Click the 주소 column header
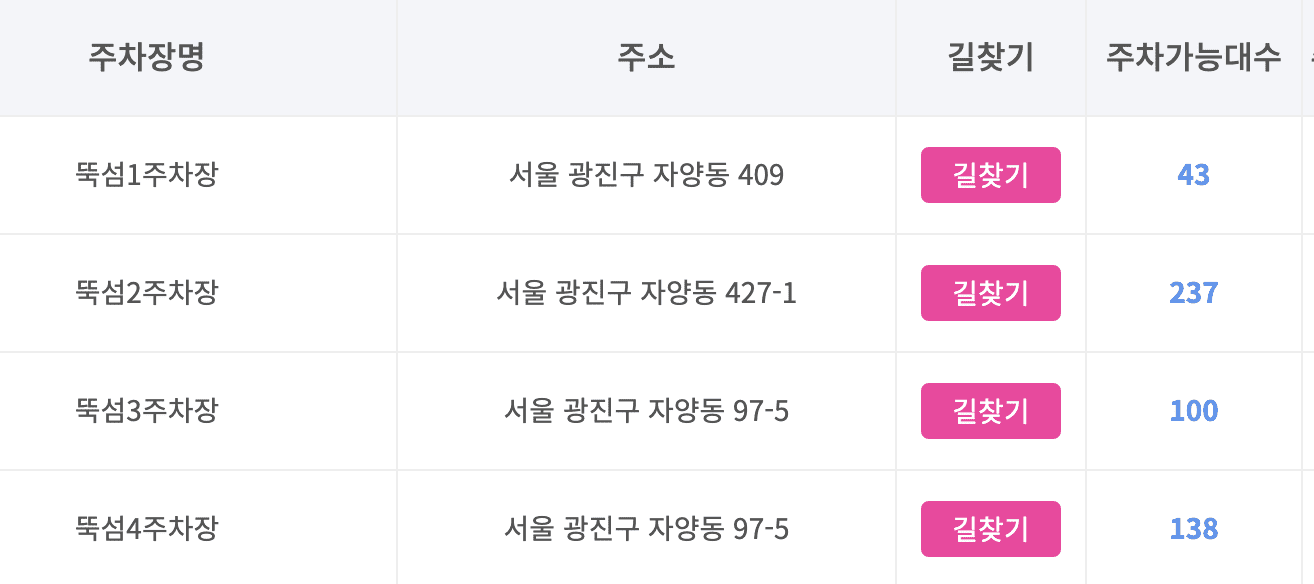This screenshot has width=1314, height=584. point(646,57)
